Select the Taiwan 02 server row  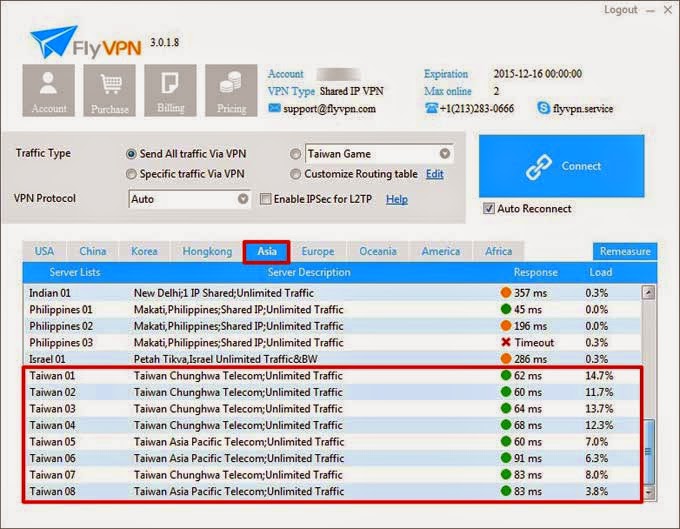pyautogui.click(x=332, y=392)
